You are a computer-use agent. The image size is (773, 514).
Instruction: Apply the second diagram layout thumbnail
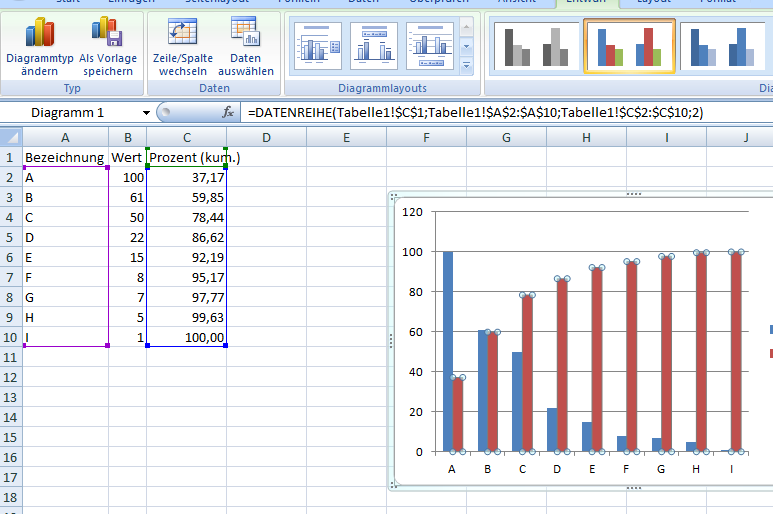click(374, 46)
